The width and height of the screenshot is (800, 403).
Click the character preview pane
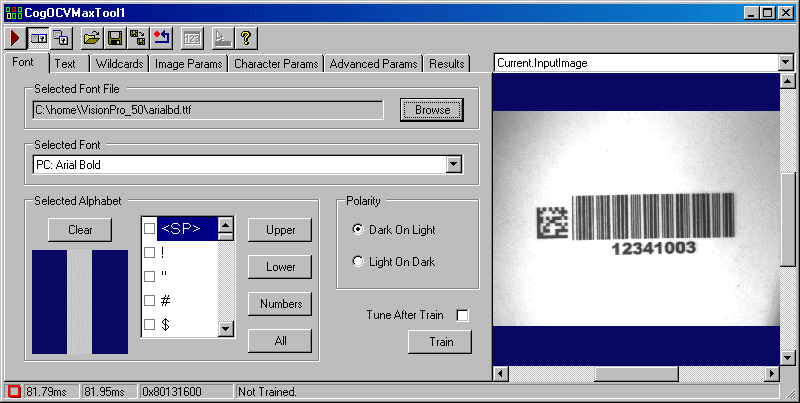tap(80, 301)
